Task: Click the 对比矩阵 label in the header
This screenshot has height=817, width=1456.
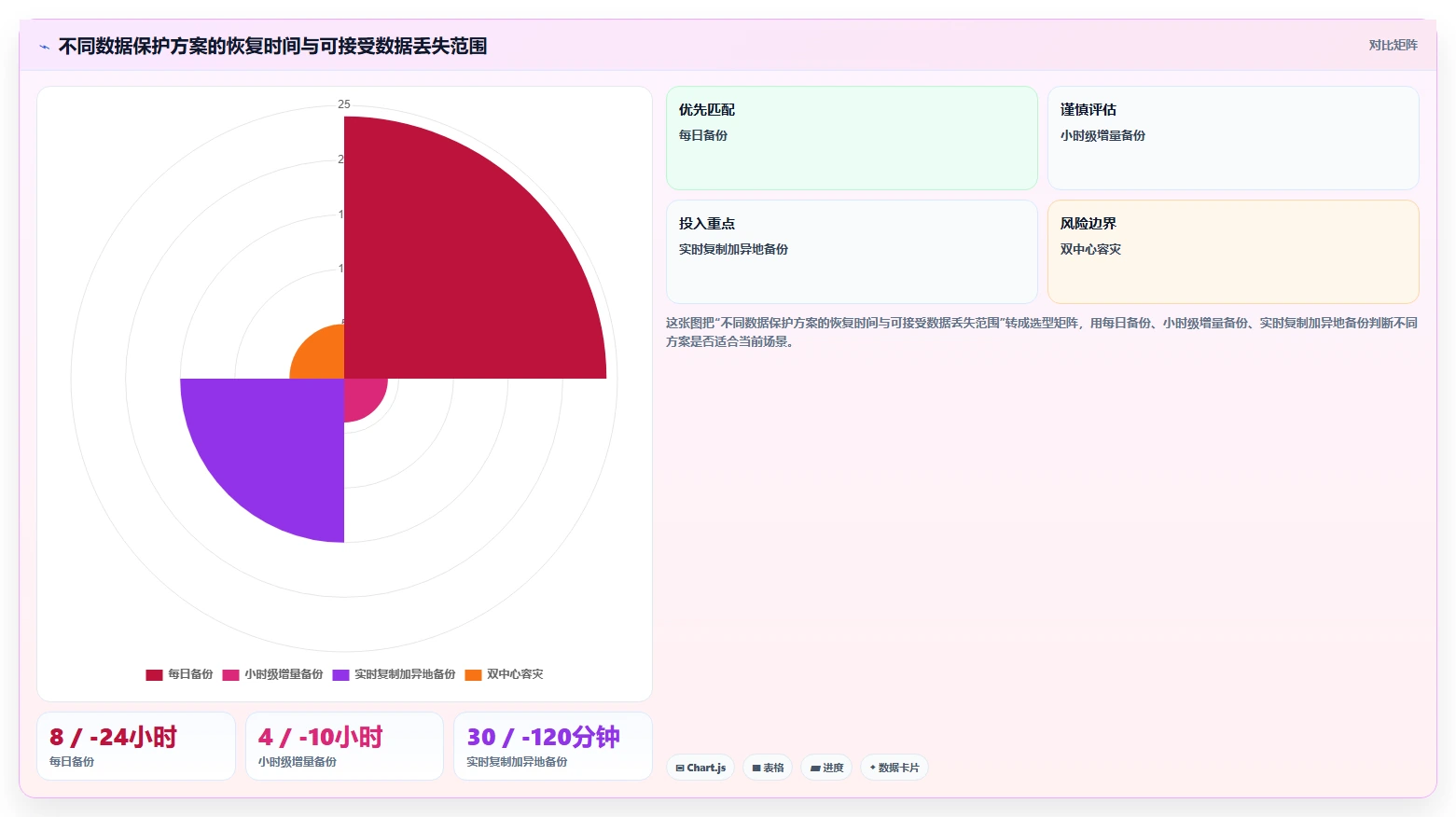Action: 1393,46
